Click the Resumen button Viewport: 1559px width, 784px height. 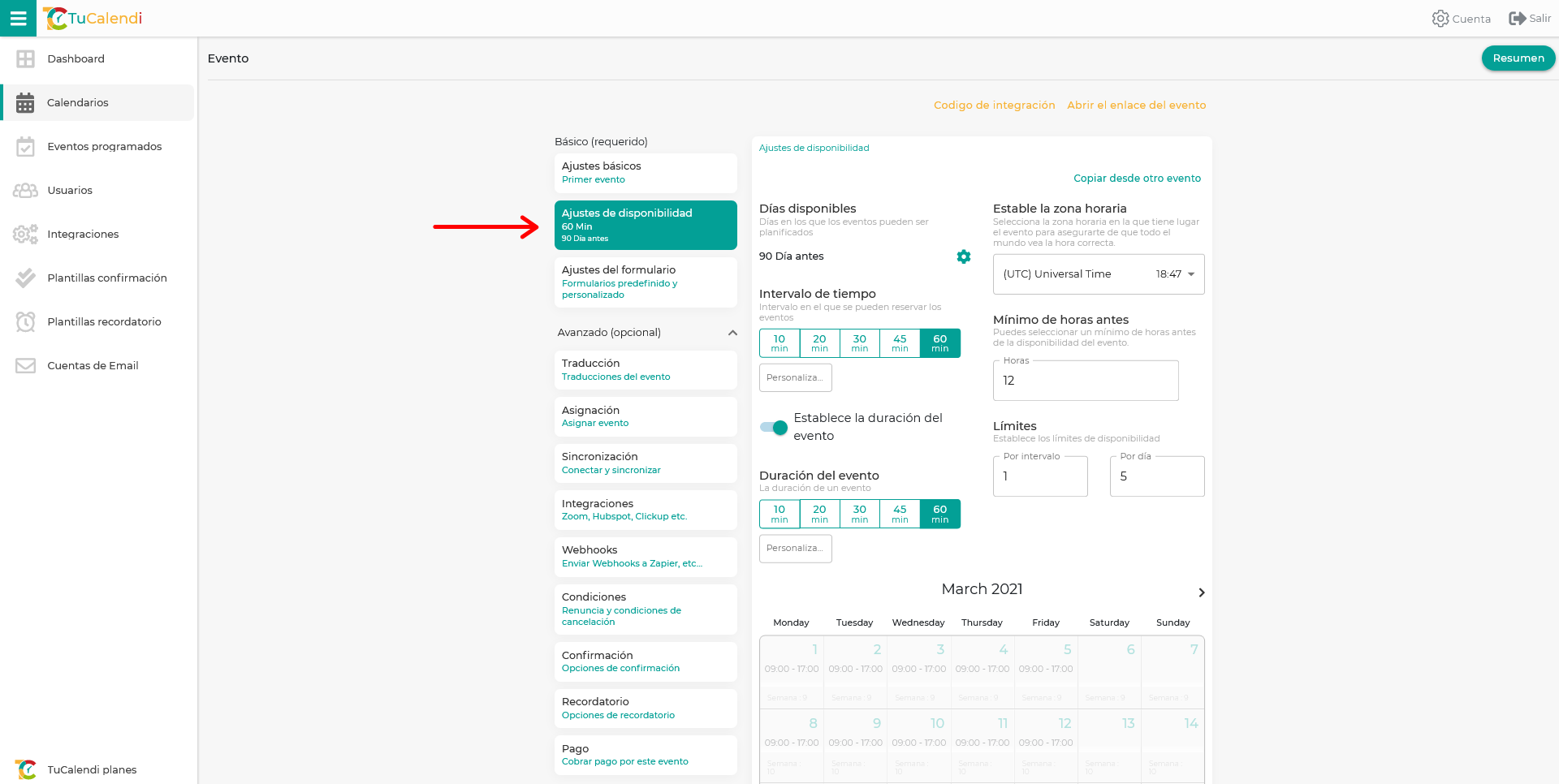(1518, 58)
